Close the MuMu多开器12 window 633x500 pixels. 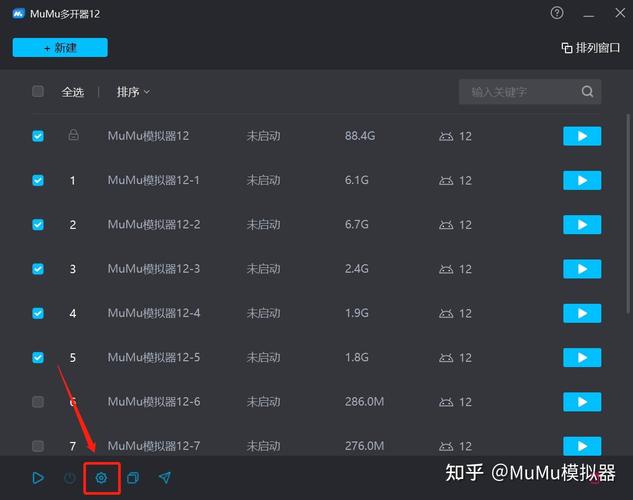coord(620,13)
